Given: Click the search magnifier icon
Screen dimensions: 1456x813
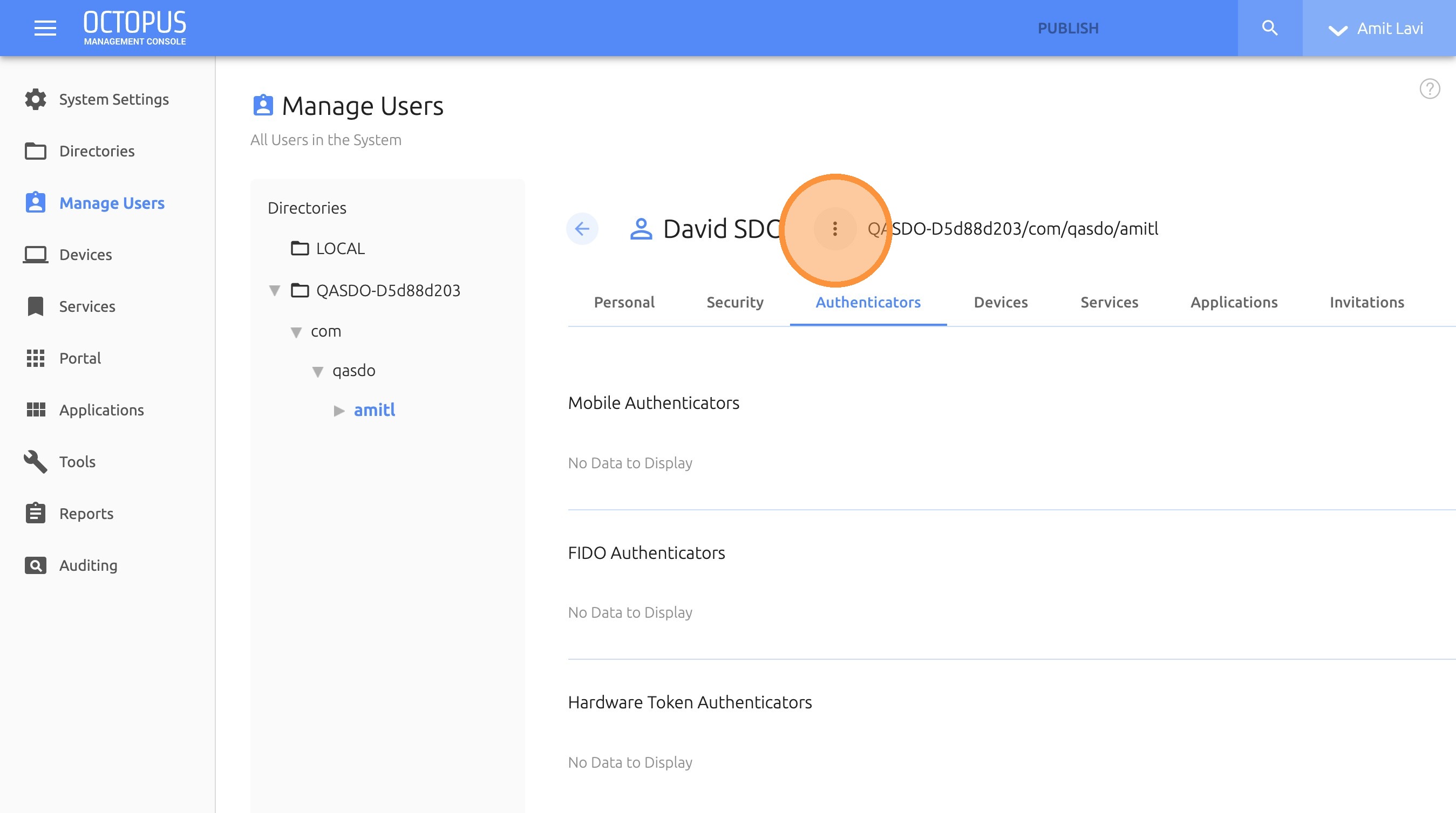Looking at the screenshot, I should pos(1269,28).
